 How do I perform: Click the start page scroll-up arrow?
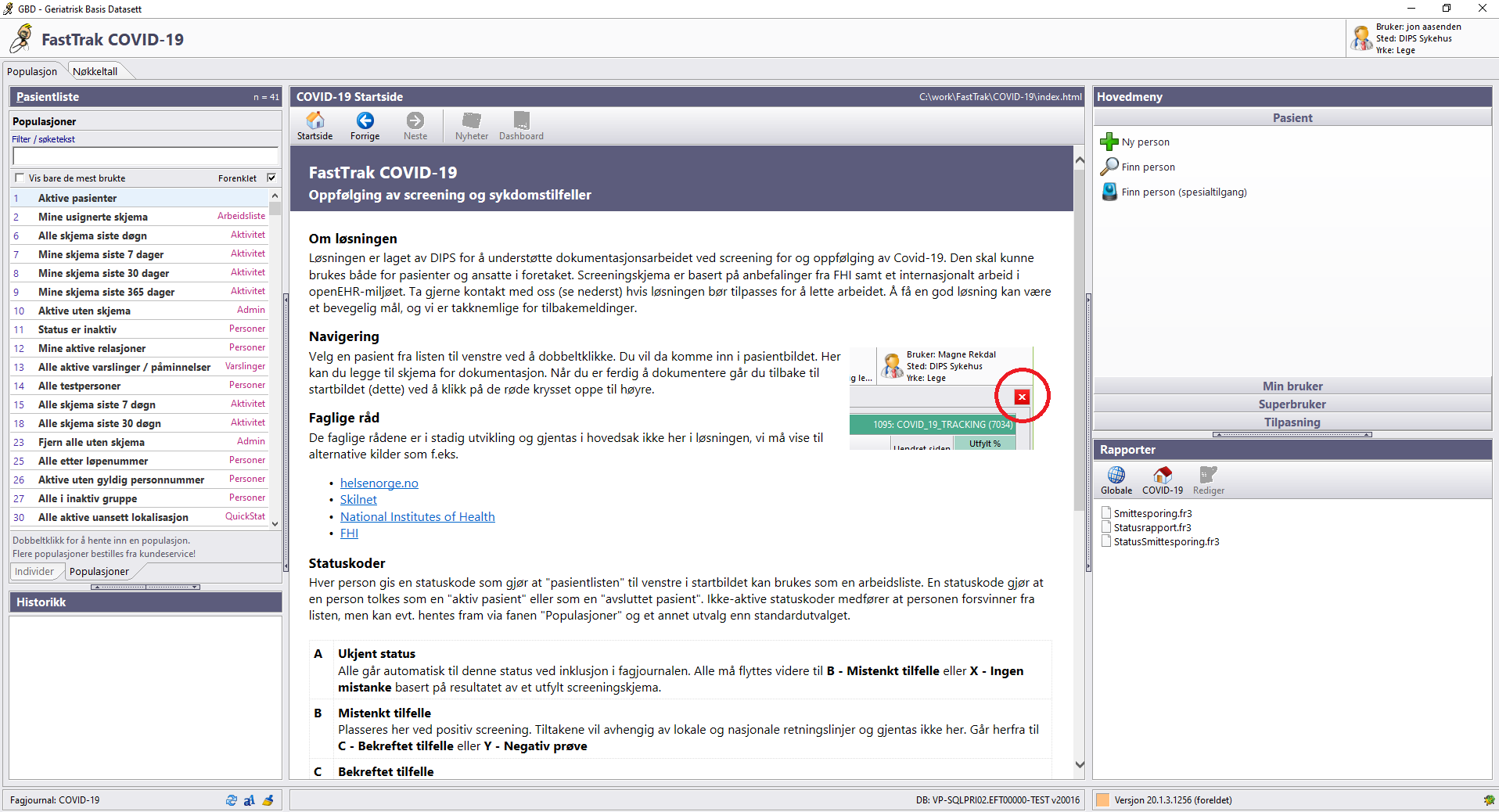pos(1080,160)
